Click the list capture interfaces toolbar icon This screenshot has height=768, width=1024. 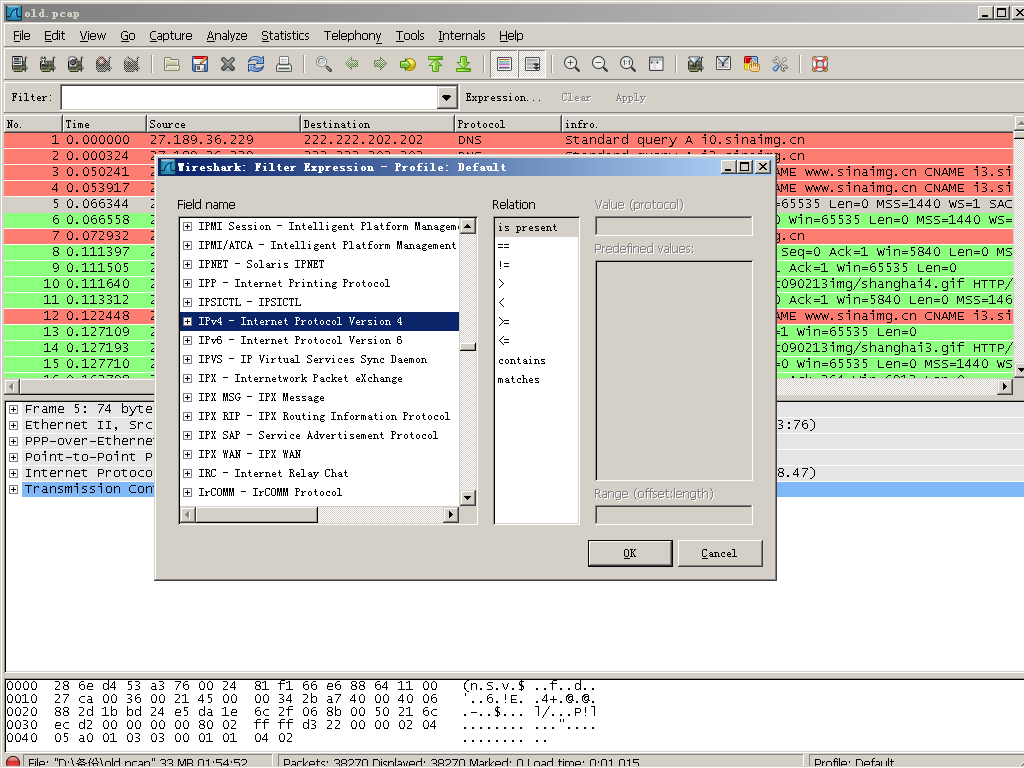click(20, 64)
